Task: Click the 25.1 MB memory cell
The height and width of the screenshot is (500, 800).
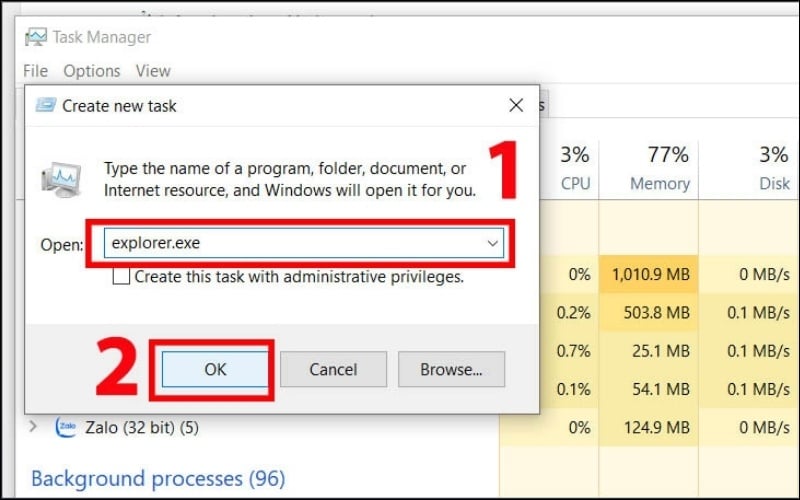Action: click(x=648, y=351)
